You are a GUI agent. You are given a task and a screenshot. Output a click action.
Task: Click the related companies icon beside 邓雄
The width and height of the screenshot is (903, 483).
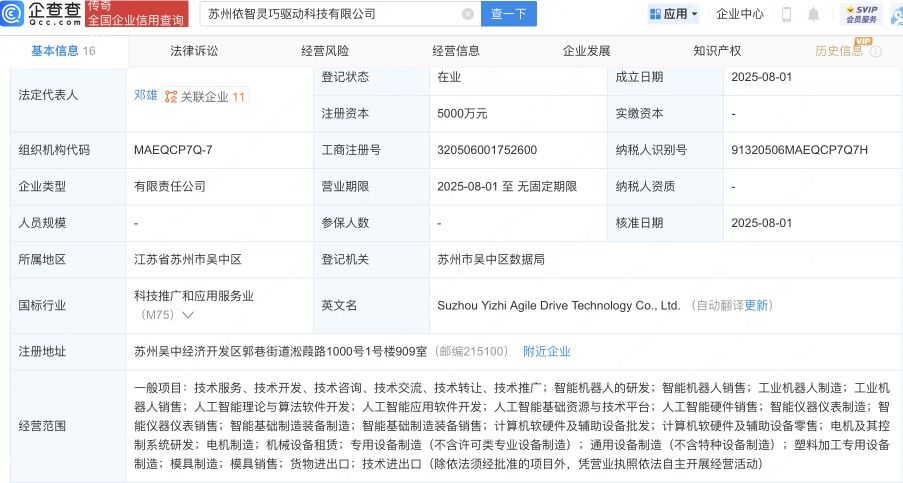[170, 97]
